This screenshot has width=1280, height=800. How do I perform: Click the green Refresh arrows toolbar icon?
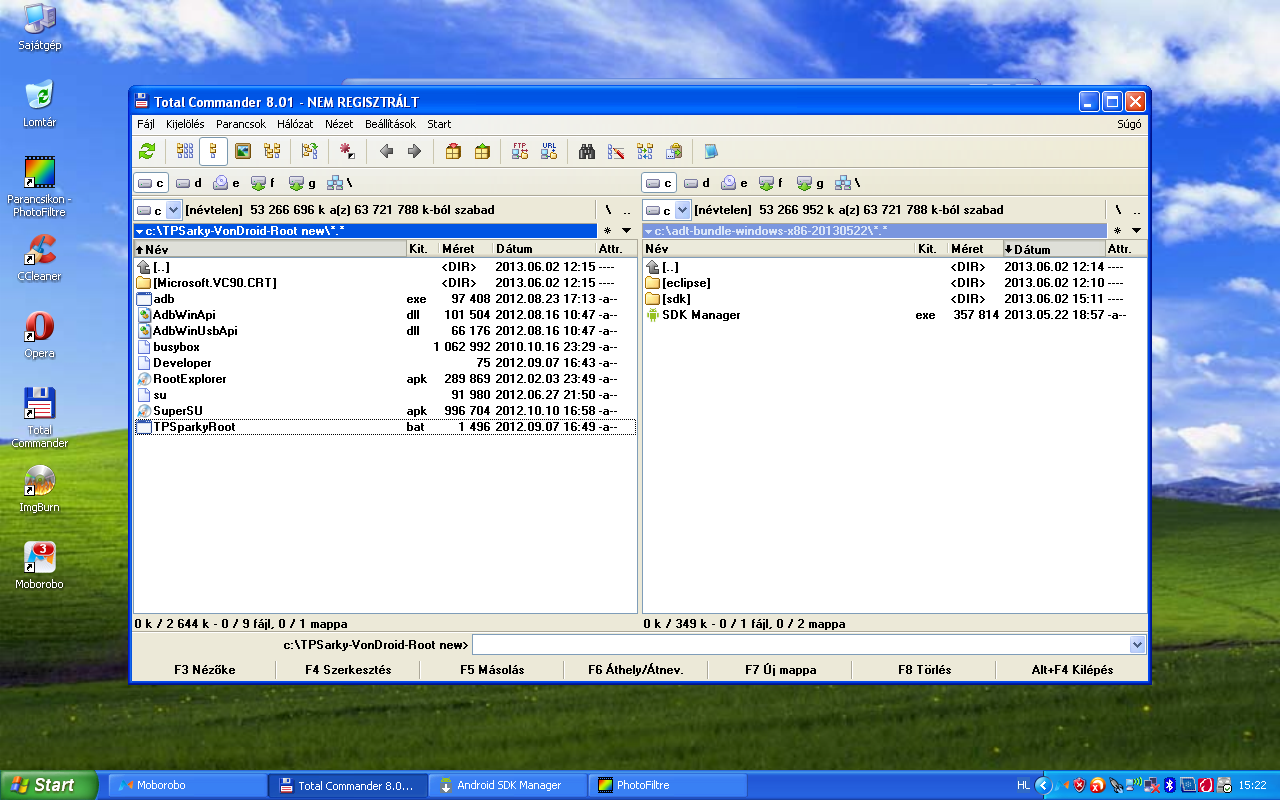click(147, 151)
